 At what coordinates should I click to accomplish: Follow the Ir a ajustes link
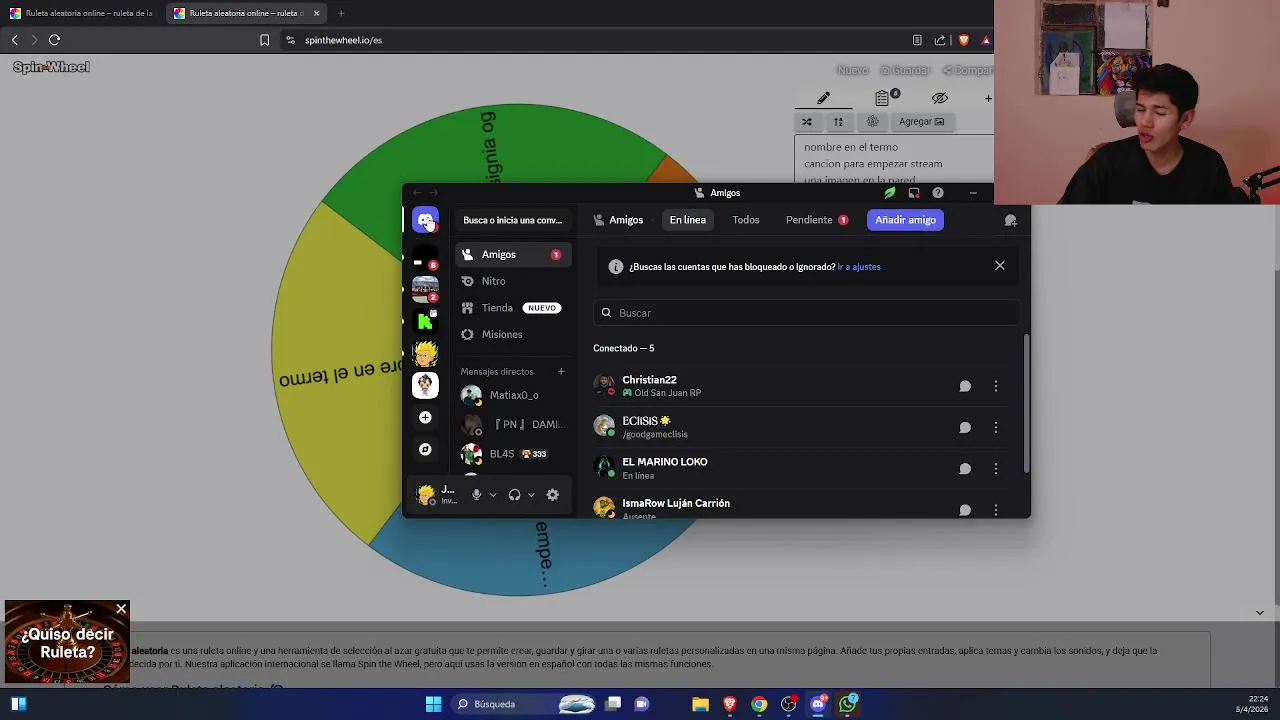tap(859, 267)
